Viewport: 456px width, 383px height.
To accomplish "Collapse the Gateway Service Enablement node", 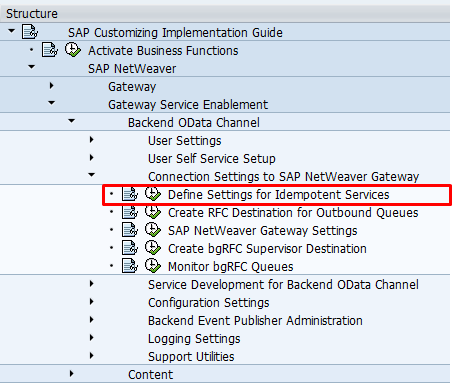I will pos(51,103).
